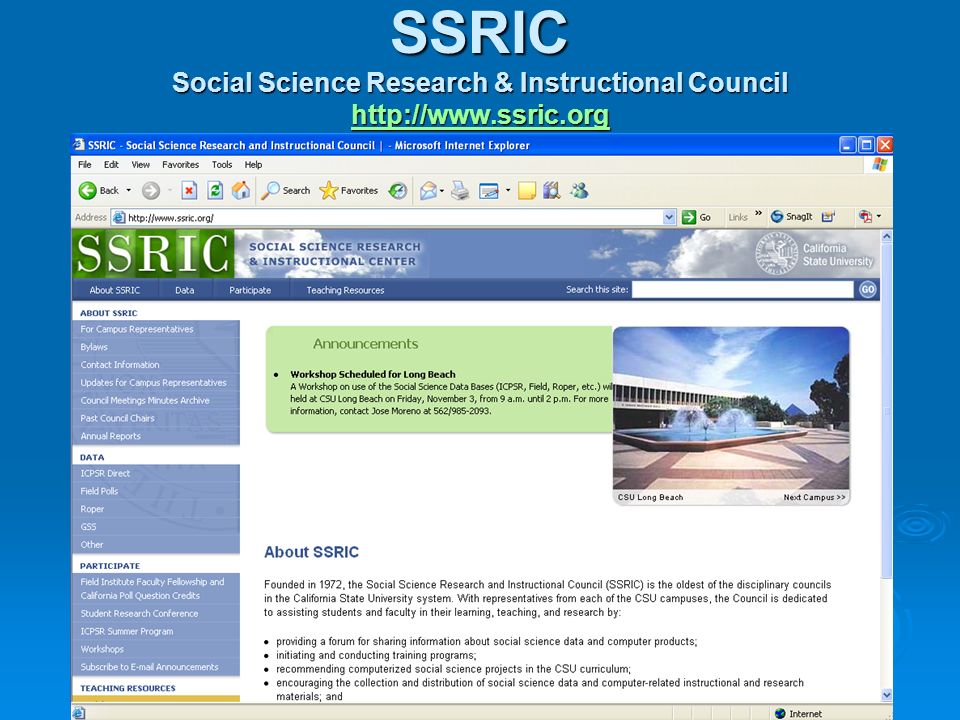Open the Mail button dropdown arrow
960x720 pixels.
tap(442, 191)
